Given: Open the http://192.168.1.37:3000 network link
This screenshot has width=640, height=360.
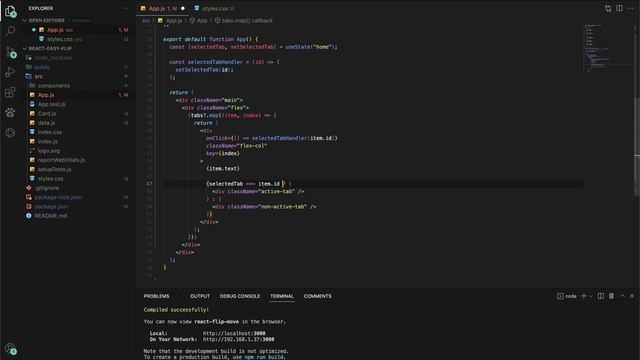Looking at the screenshot, I should click(x=238, y=339).
